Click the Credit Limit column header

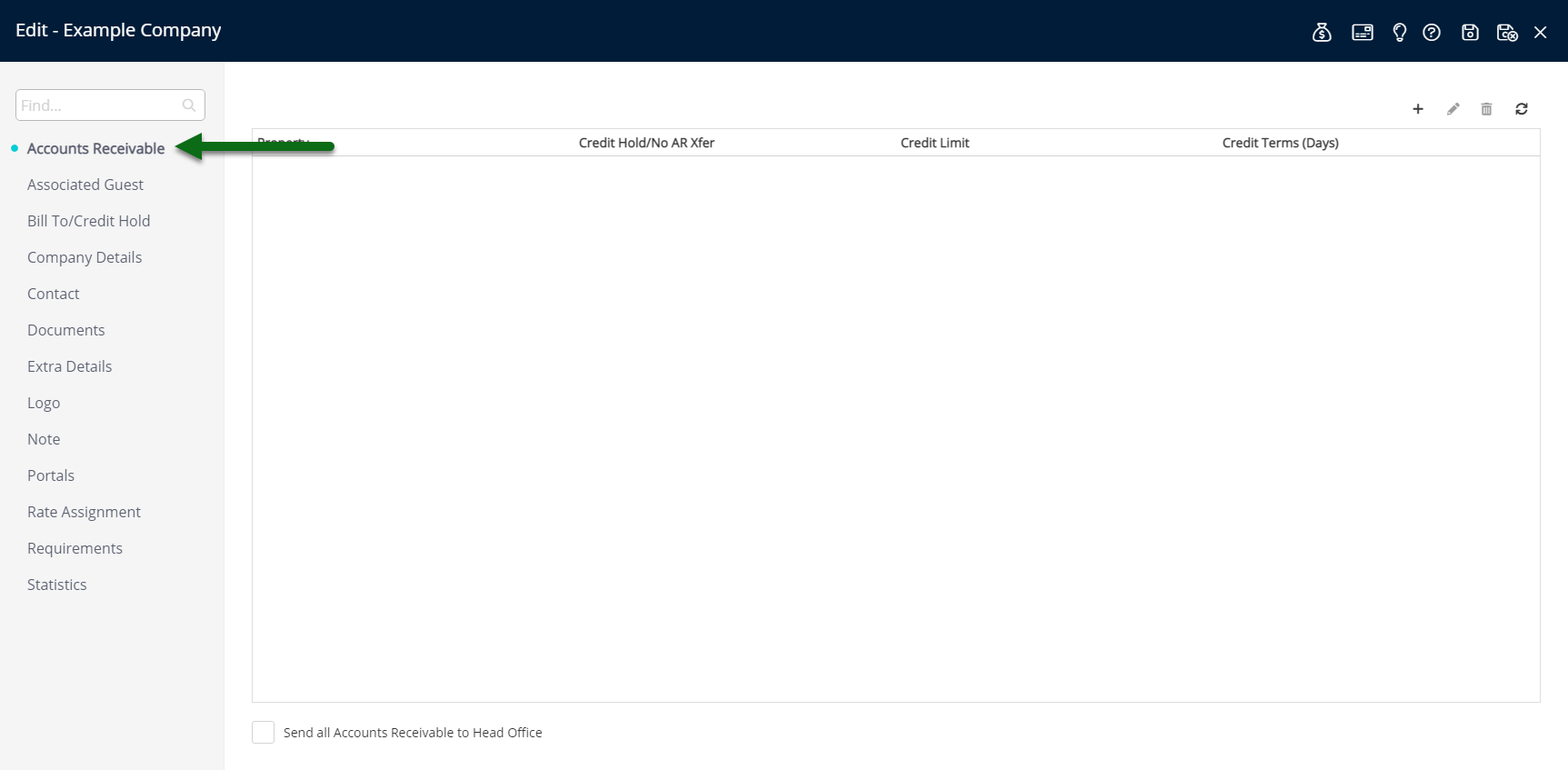point(935,143)
